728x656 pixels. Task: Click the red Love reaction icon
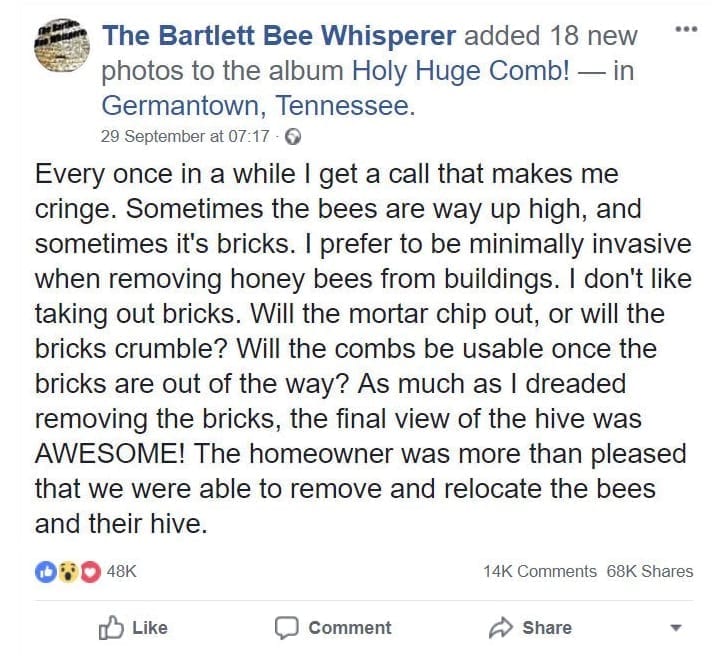coord(89,571)
